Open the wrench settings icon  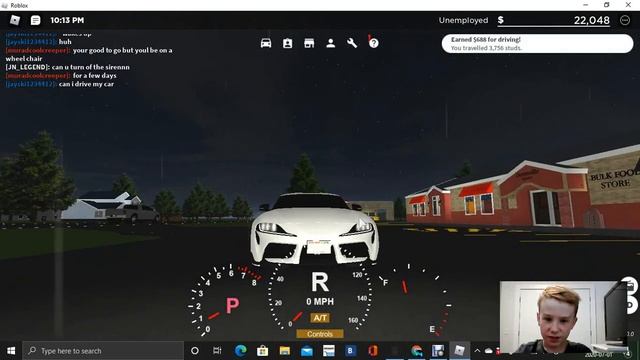(352, 43)
